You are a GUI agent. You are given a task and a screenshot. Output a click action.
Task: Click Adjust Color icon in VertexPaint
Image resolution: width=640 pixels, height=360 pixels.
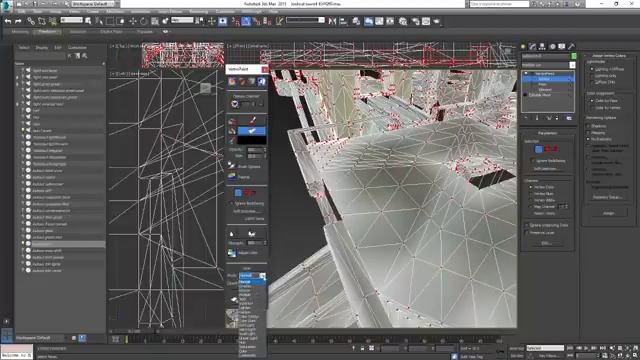click(232, 253)
